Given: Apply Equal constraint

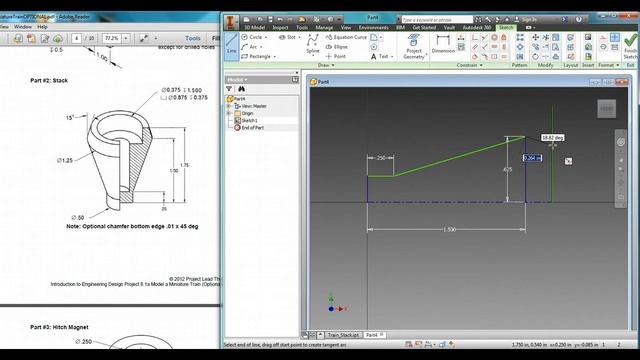Looking at the screenshot, I should [x=504, y=57].
